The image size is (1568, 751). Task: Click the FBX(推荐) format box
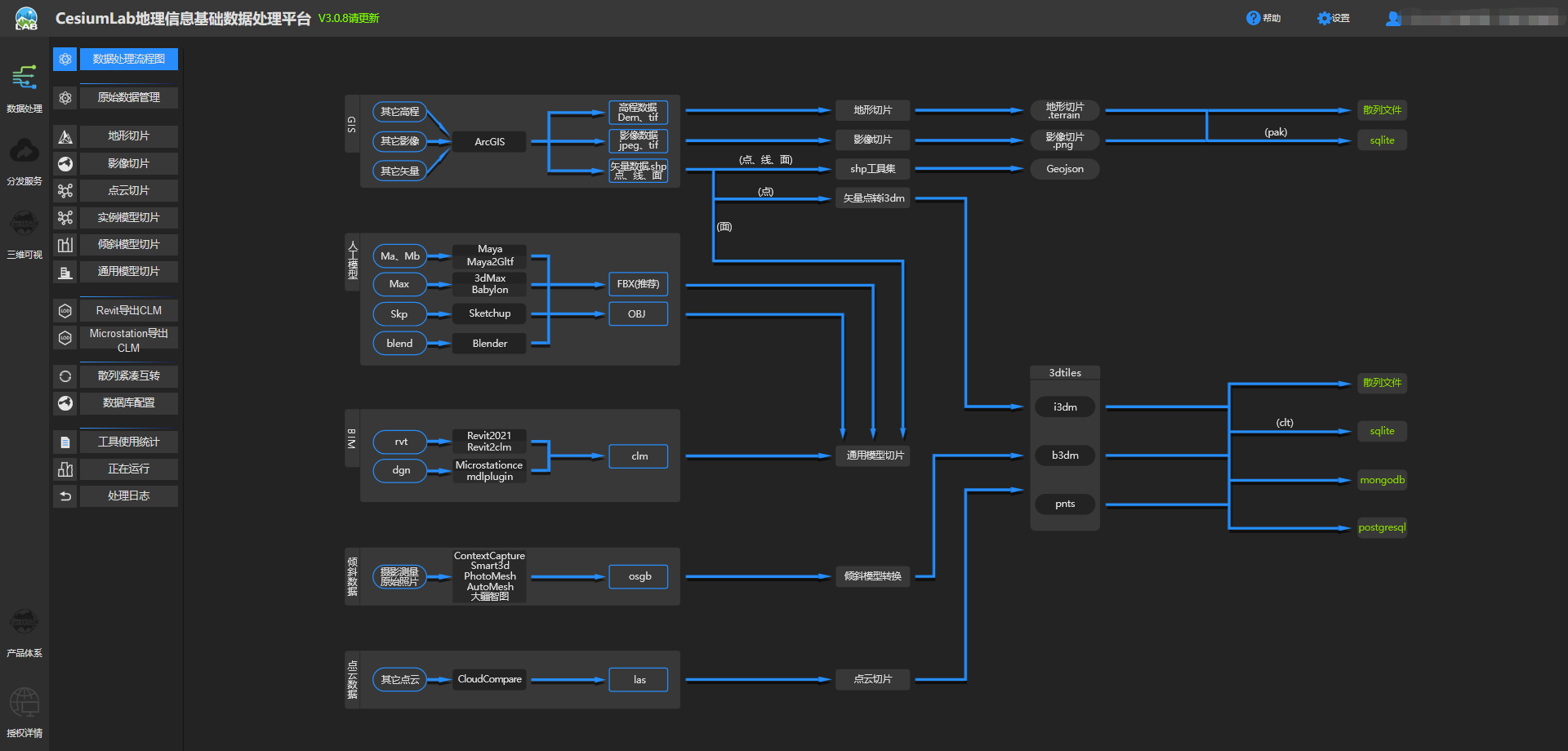click(638, 284)
